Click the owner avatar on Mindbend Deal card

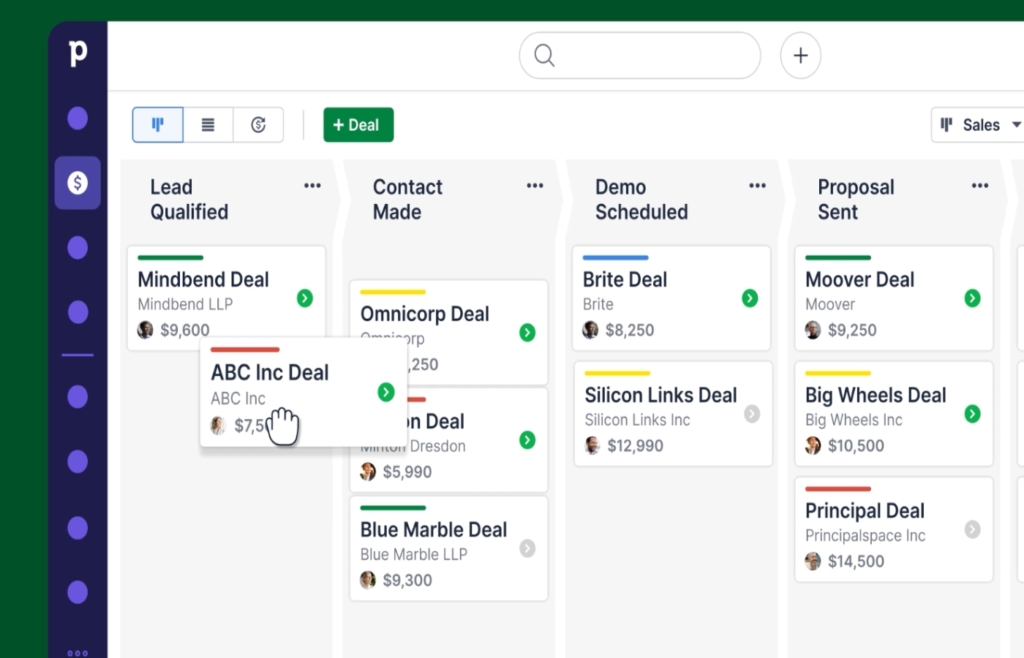tap(145, 328)
